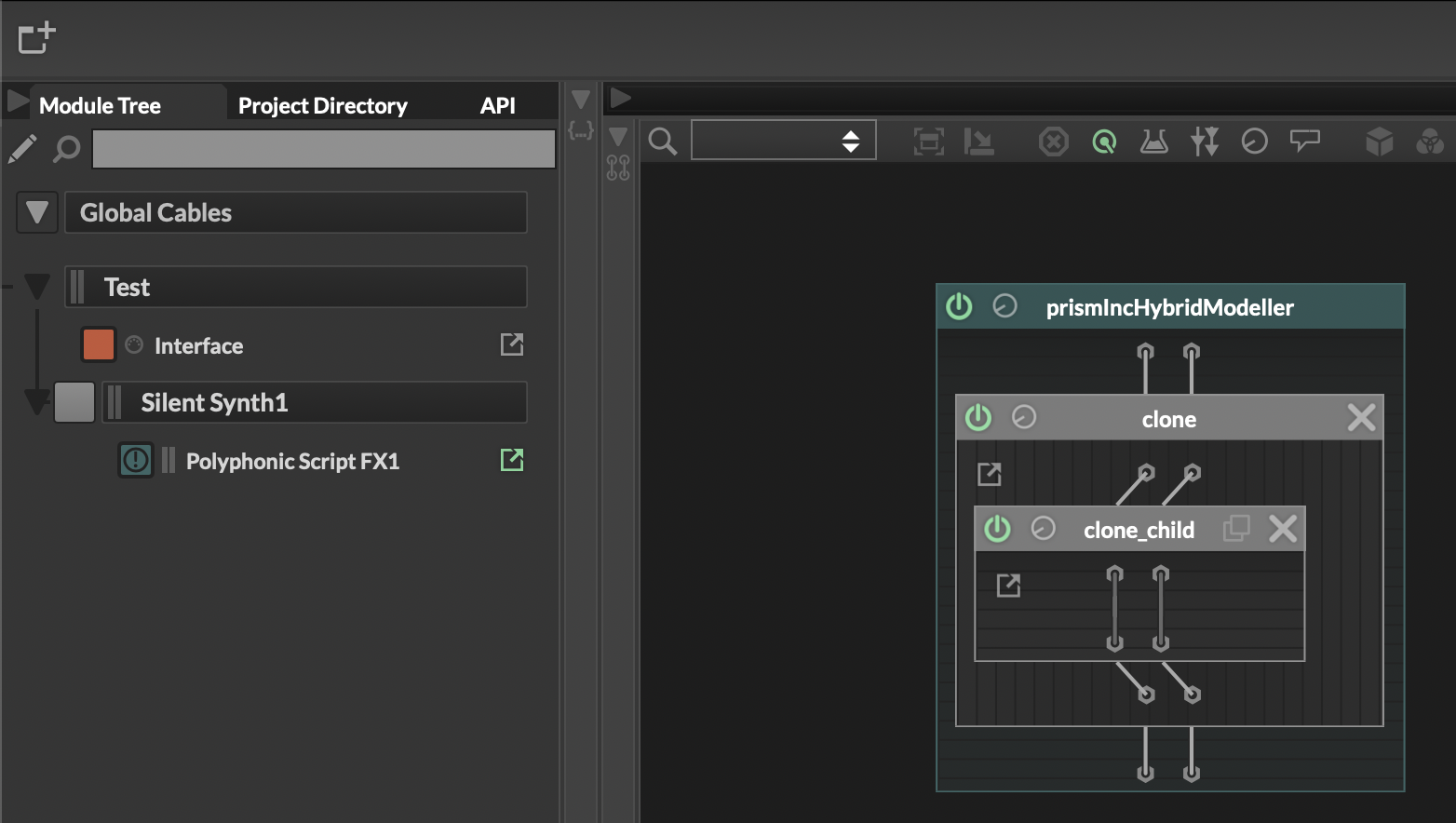Screen dimensions: 1456x823
Task: Open clone node popup icon
Action: tap(990, 474)
